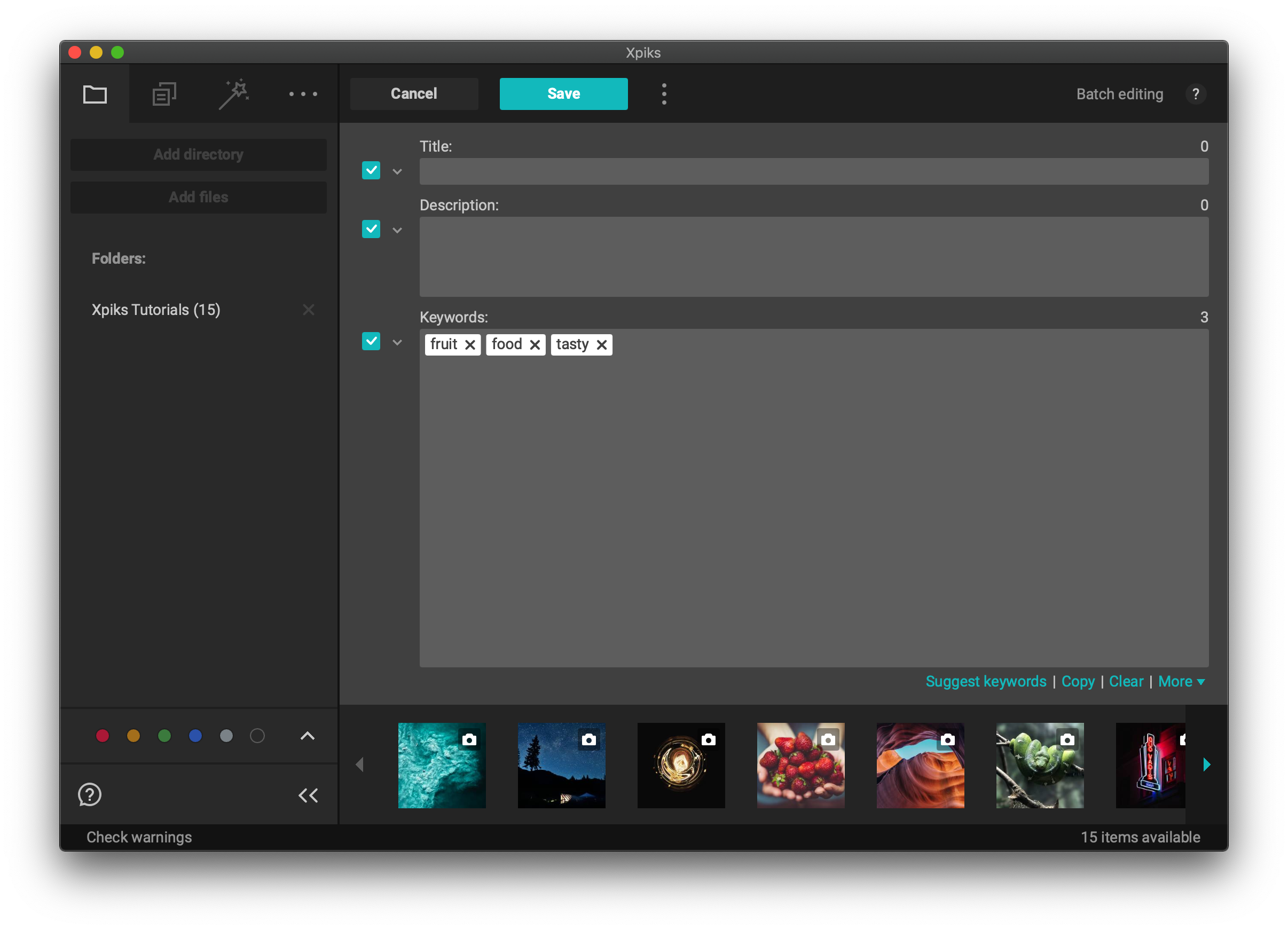Open the duplicate pages icon in sidebar
The height and width of the screenshot is (930, 1288).
point(164,93)
